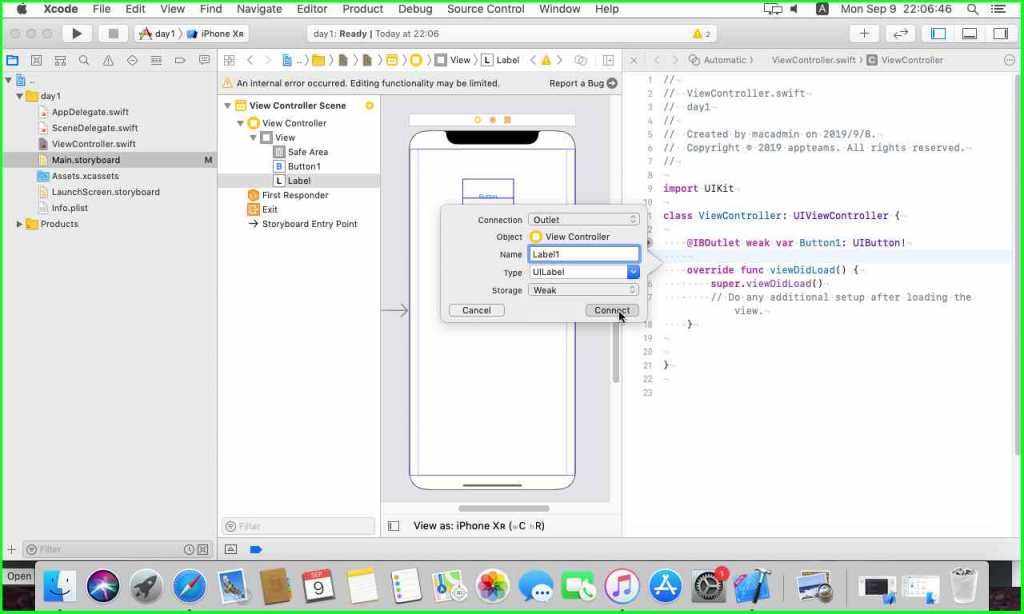The width and height of the screenshot is (1024, 614).
Task: Click the Stop button in toolbar
Action: 113,33
